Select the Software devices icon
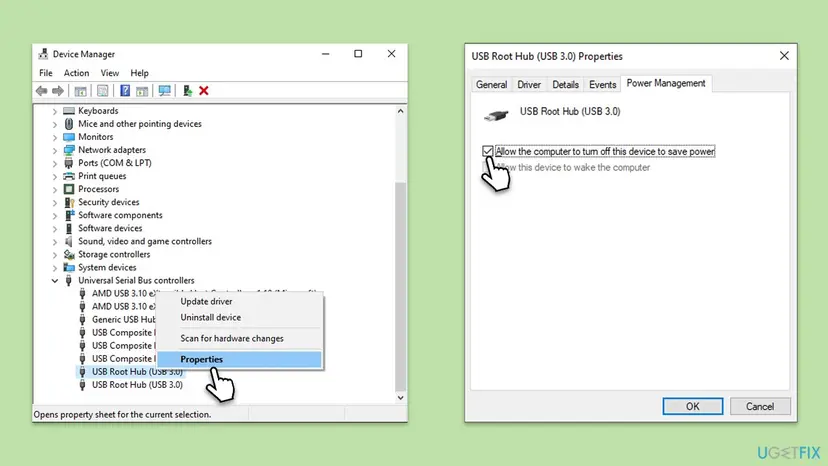Image resolution: width=828 pixels, height=466 pixels. click(69, 228)
